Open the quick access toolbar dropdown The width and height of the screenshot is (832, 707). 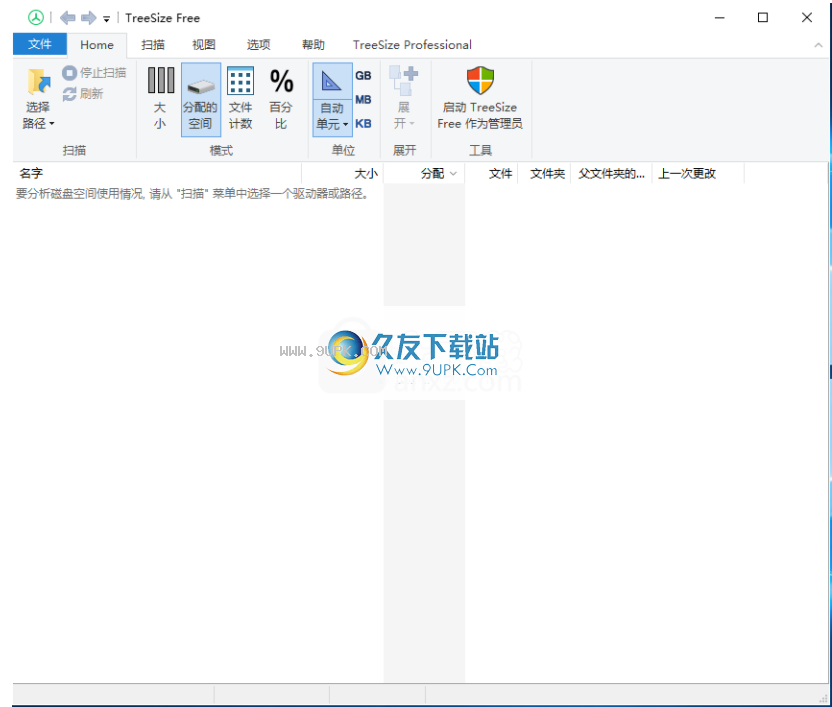106,19
